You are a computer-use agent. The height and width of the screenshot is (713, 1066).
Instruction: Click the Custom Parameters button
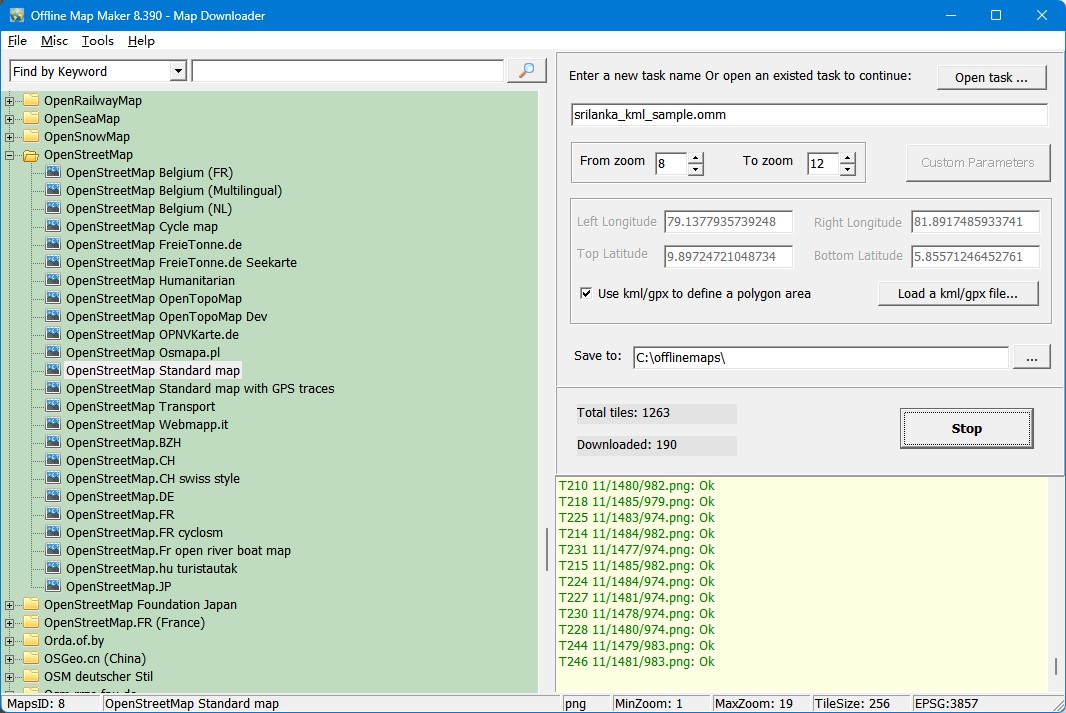pos(978,162)
